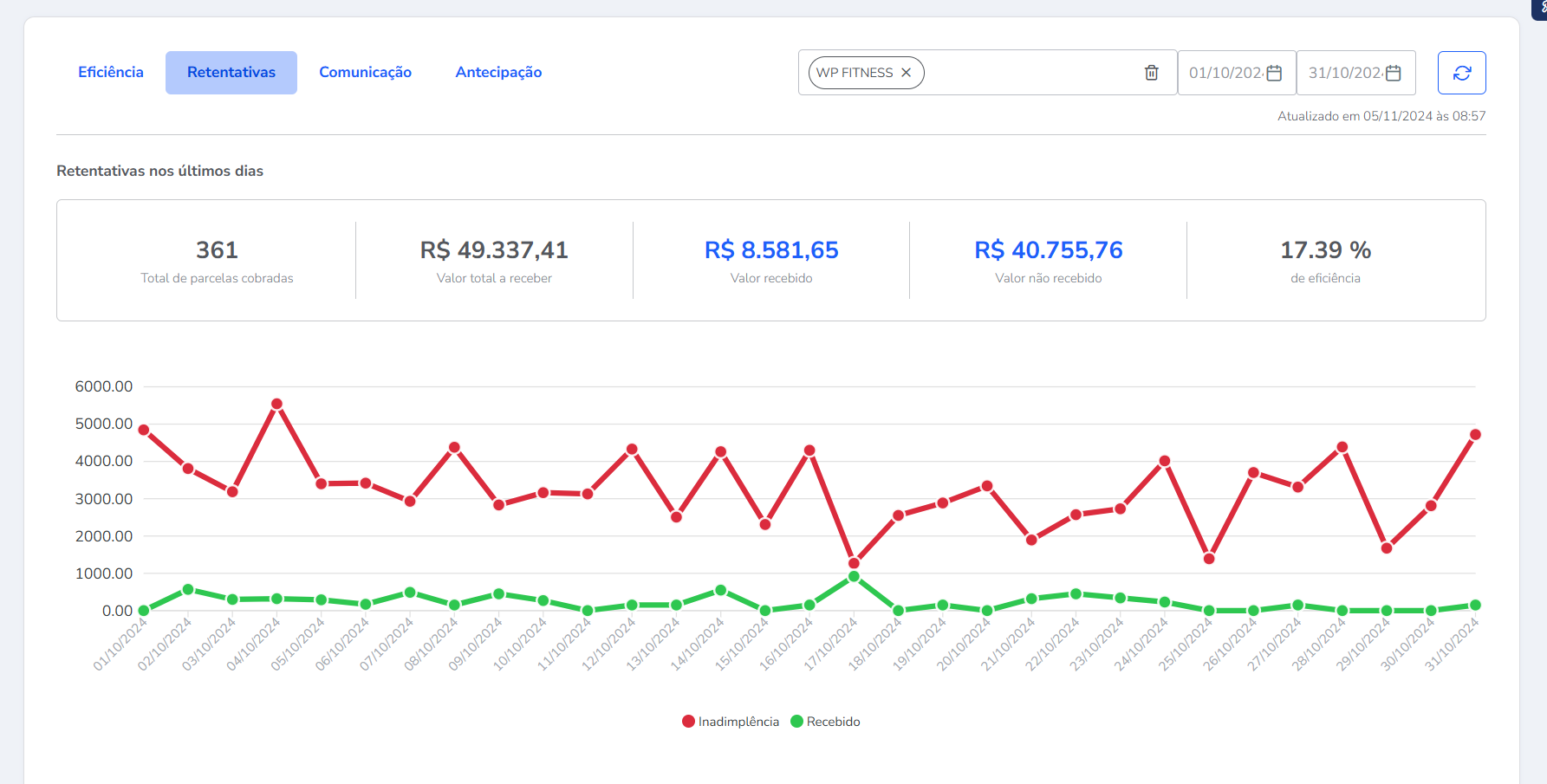
Task: Open the Comunicação tab
Action: click(x=365, y=73)
